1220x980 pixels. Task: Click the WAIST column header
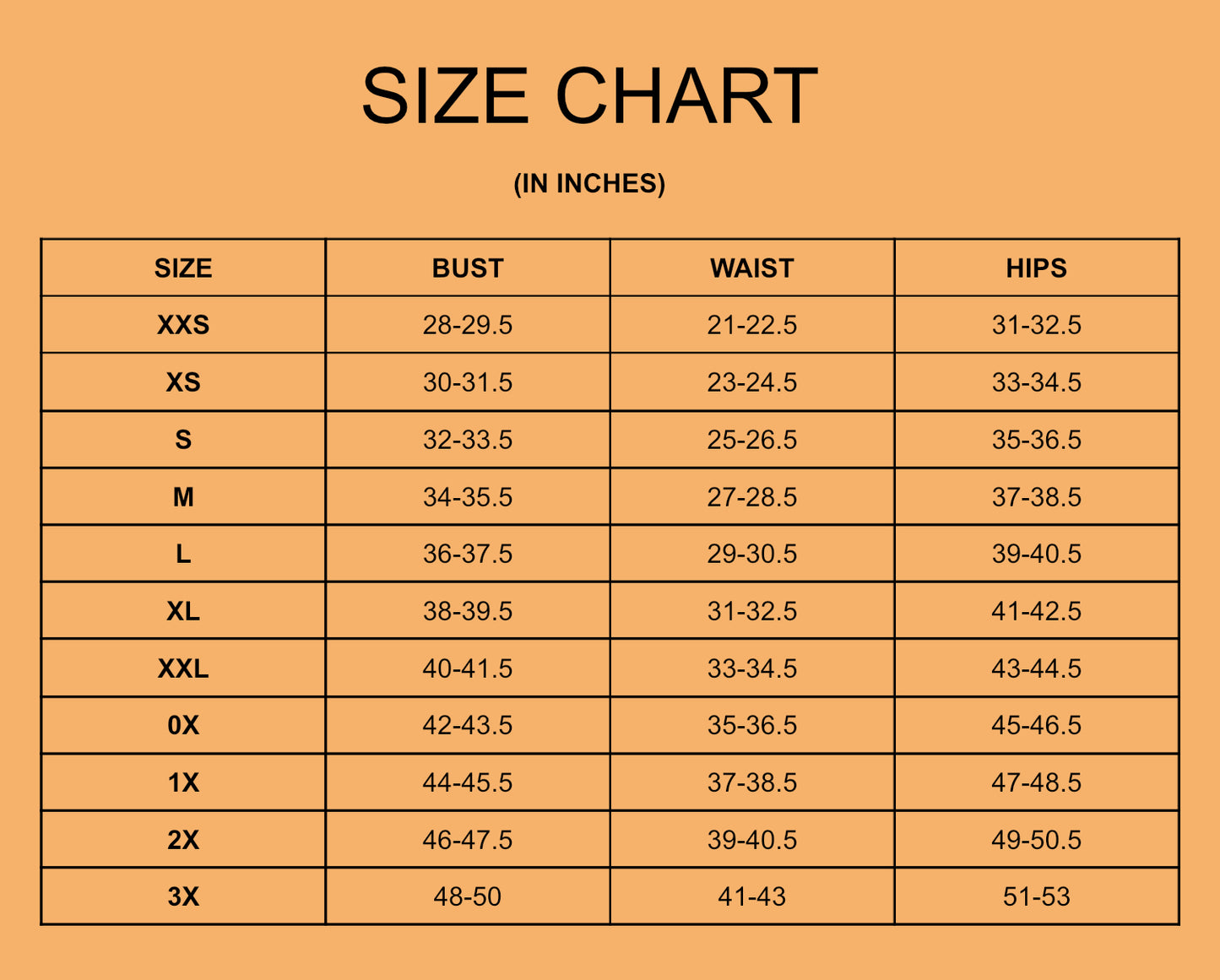pyautogui.click(x=752, y=268)
